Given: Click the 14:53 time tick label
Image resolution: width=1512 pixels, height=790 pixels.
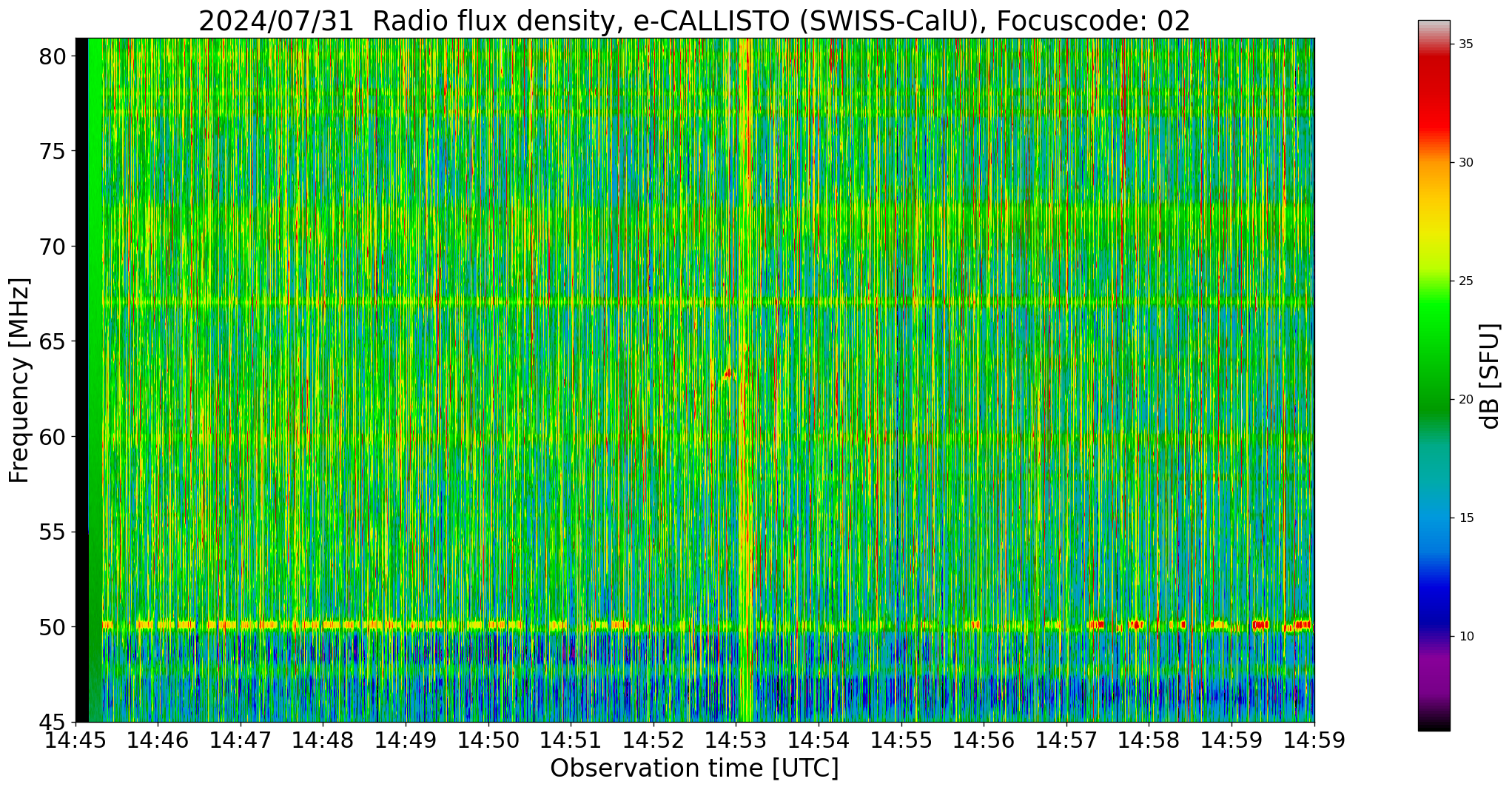Looking at the screenshot, I should point(736,740).
